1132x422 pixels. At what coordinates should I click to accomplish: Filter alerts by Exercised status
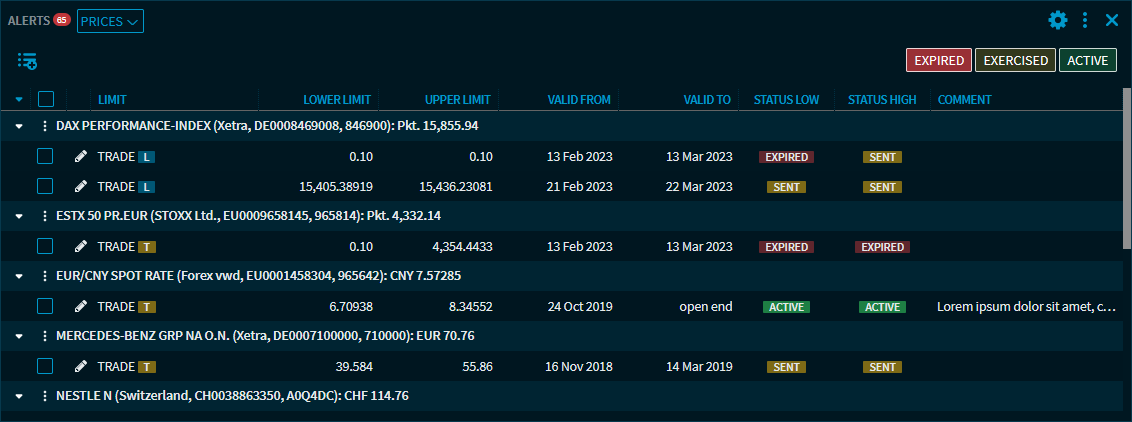1014,61
